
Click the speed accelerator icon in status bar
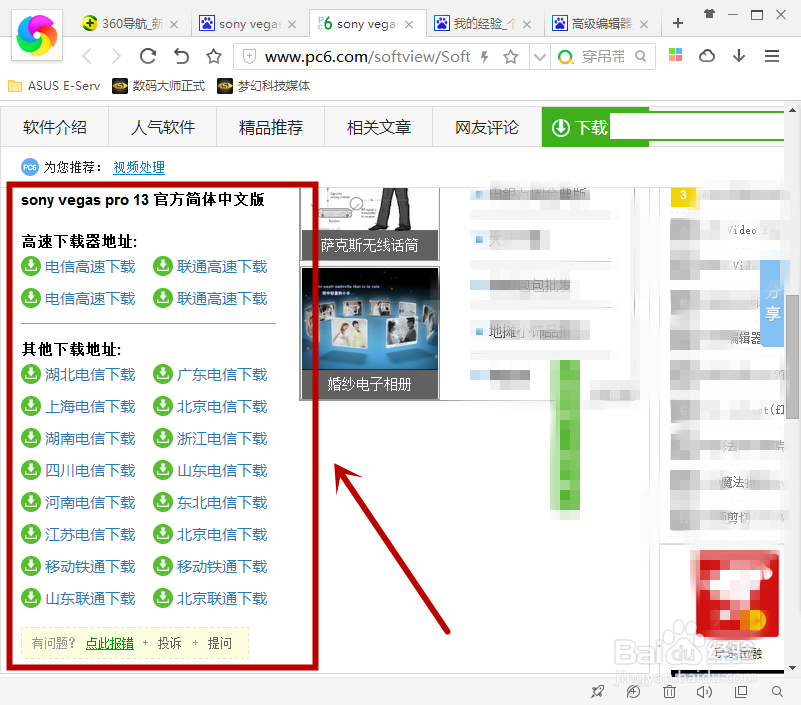tap(633, 692)
